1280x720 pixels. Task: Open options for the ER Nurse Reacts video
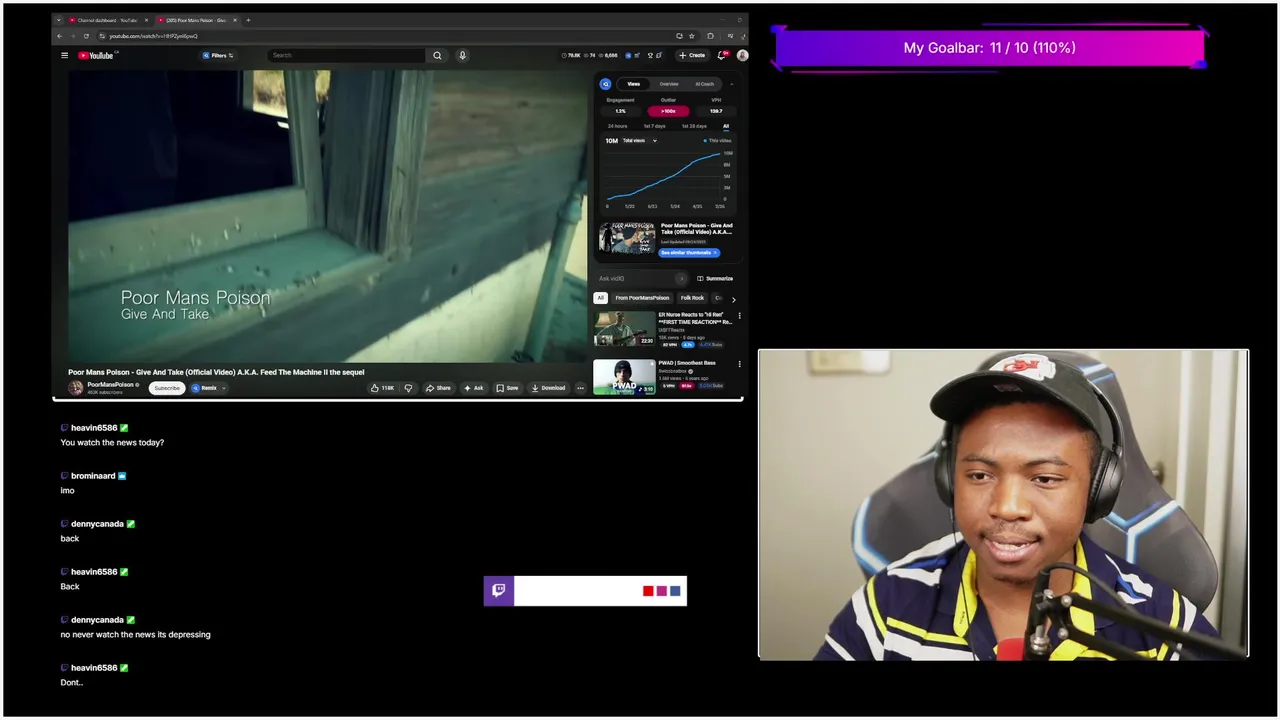tap(739, 316)
